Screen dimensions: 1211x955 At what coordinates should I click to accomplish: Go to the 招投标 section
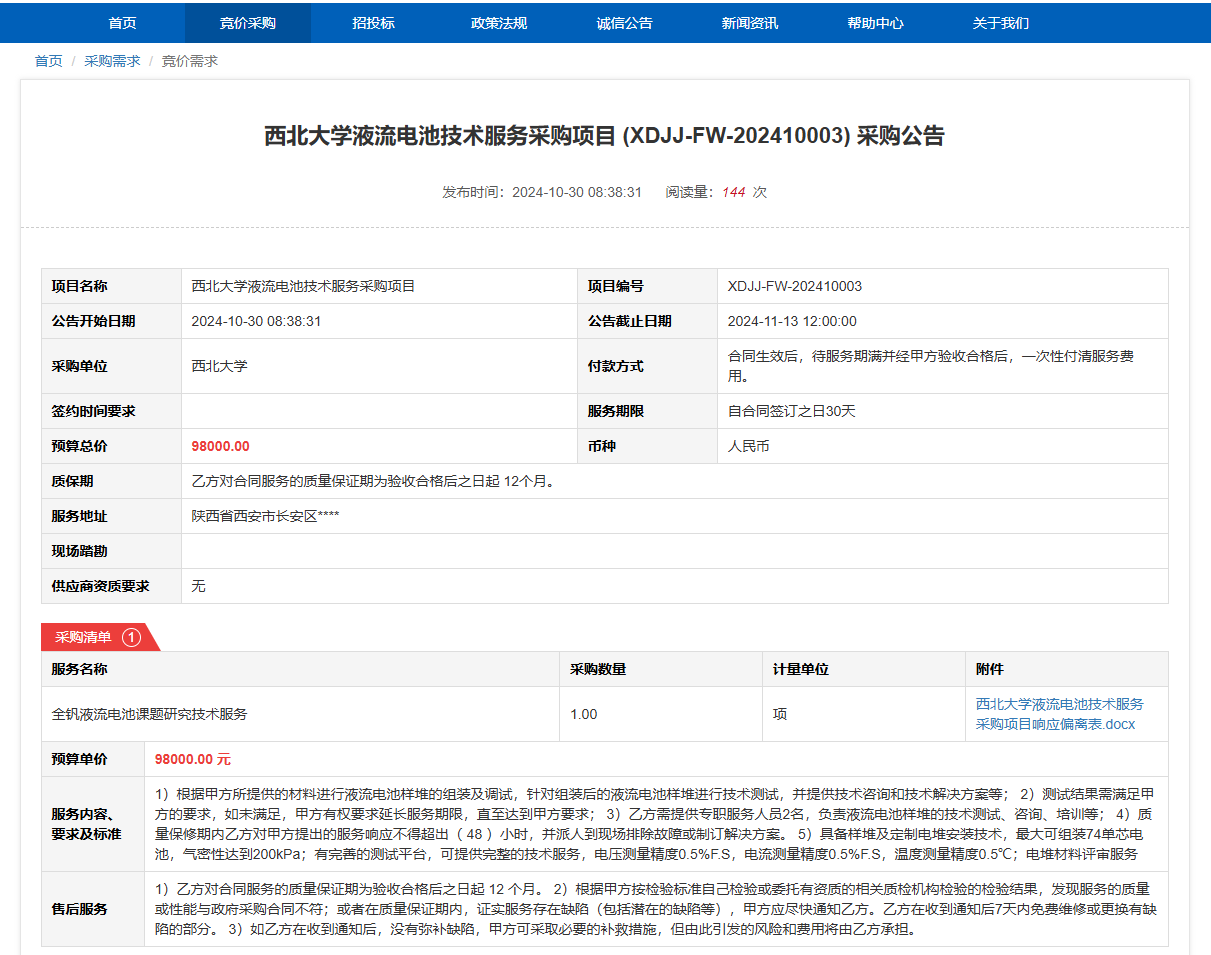[373, 23]
